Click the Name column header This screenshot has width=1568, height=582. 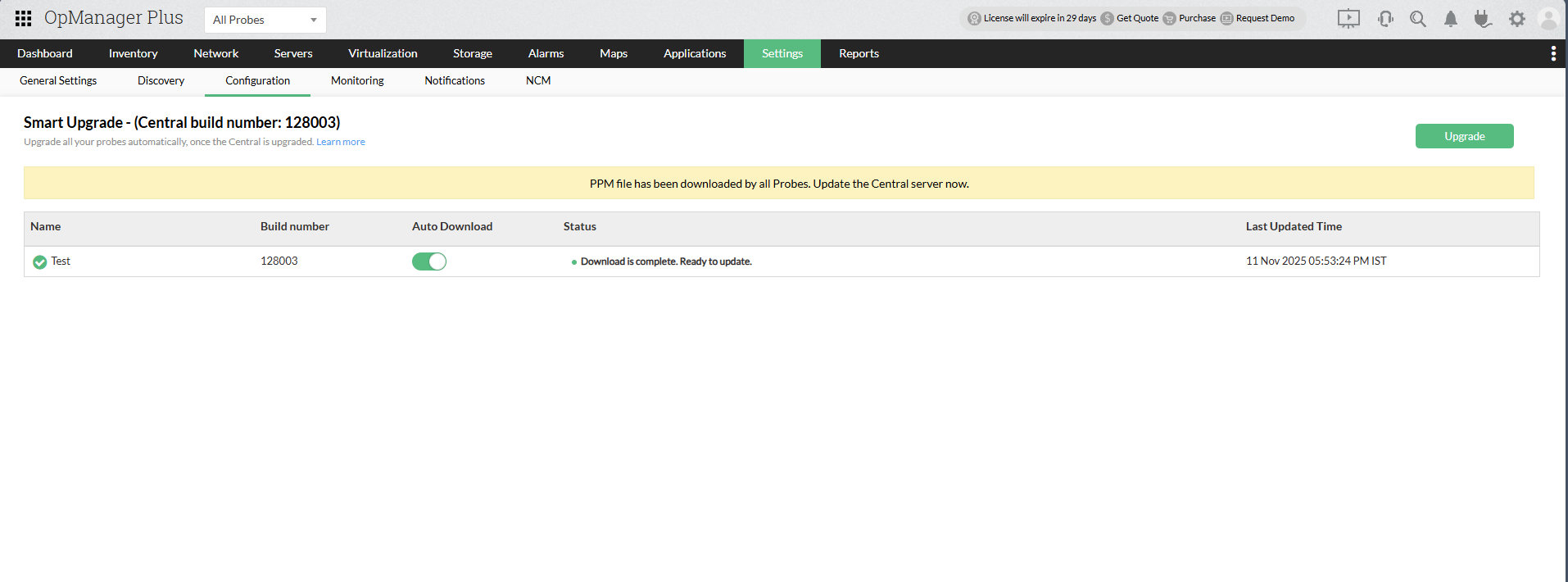[x=46, y=226]
